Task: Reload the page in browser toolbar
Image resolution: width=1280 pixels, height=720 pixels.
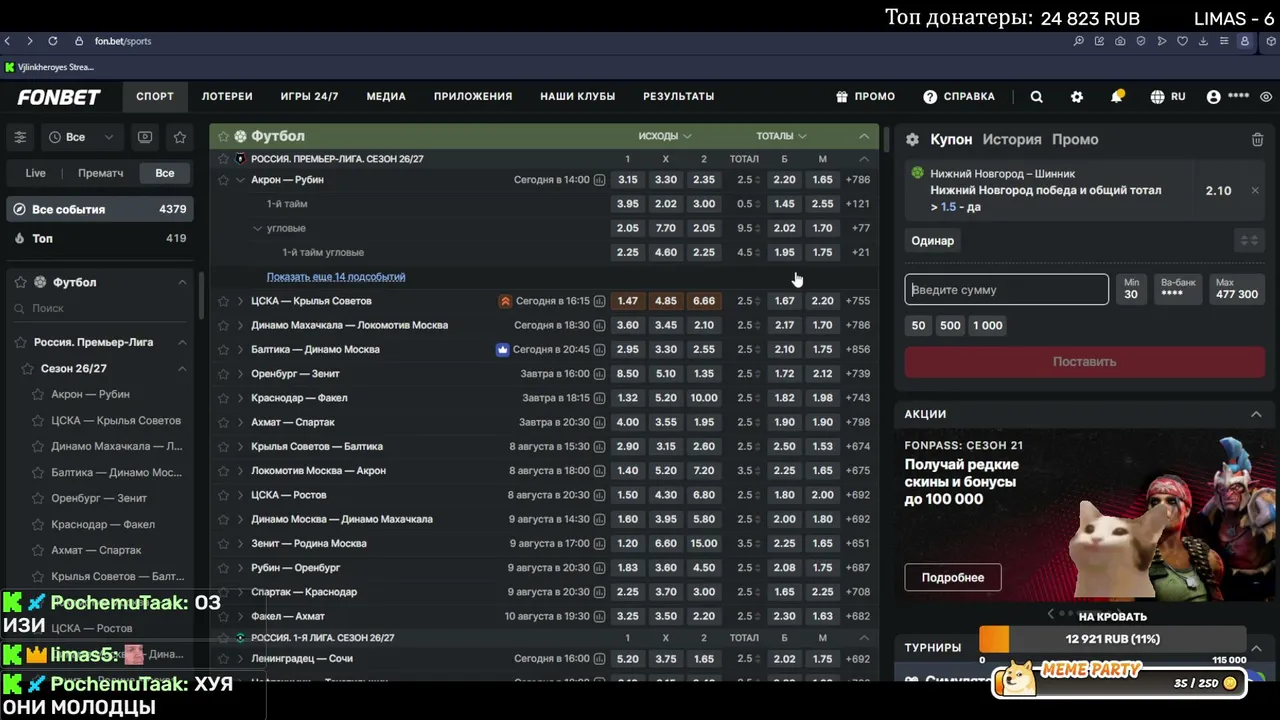Action: pyautogui.click(x=52, y=41)
